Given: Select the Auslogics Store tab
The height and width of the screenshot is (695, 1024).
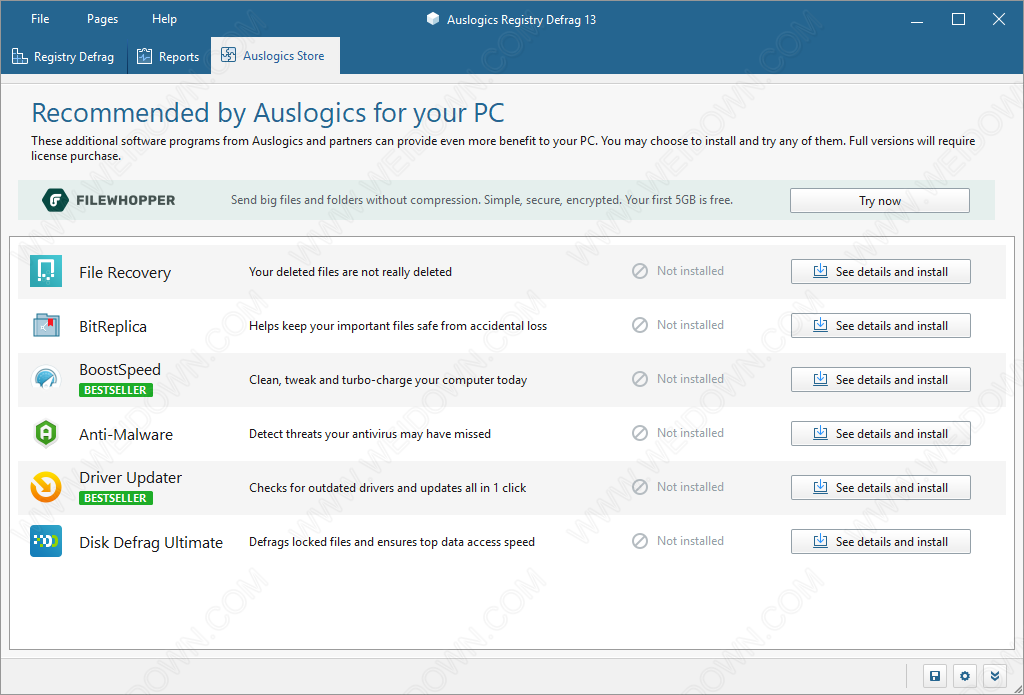Looking at the screenshot, I should click(x=275, y=56).
